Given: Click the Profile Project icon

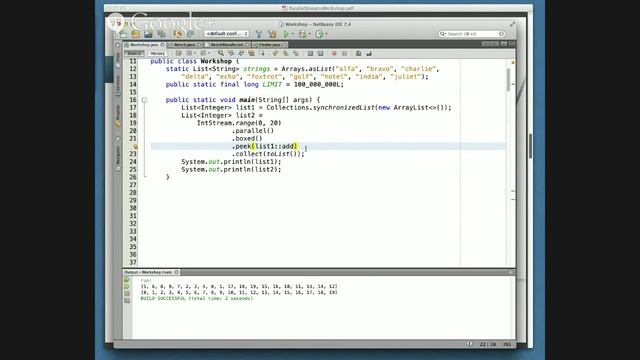Looking at the screenshot, I should pos(319,34).
